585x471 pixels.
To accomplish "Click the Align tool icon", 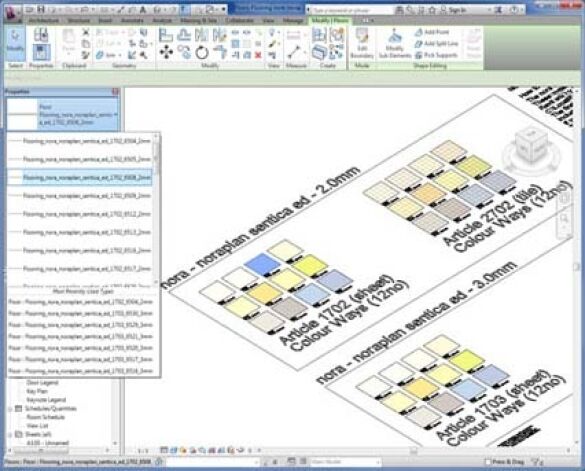I will (166, 35).
